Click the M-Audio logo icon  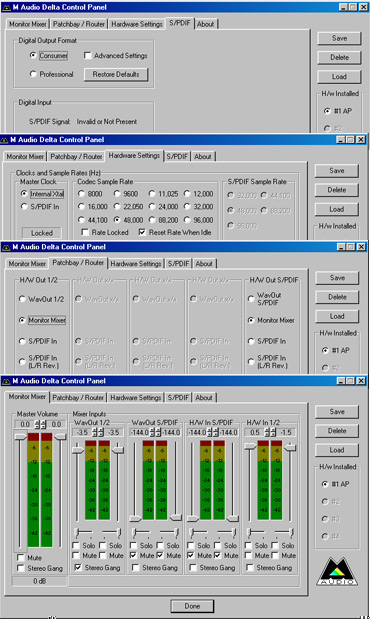point(337,571)
